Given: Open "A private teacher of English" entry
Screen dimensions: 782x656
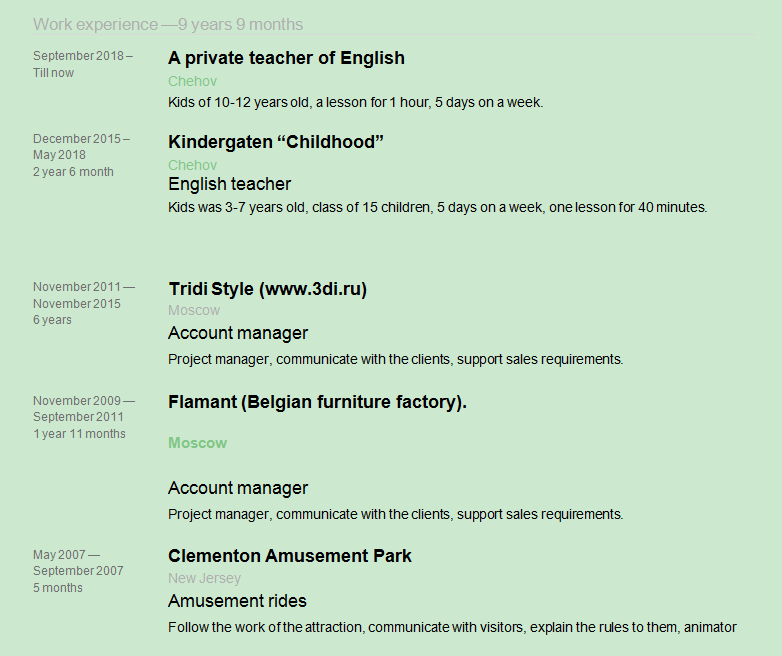Looking at the screenshot, I should click(286, 58).
